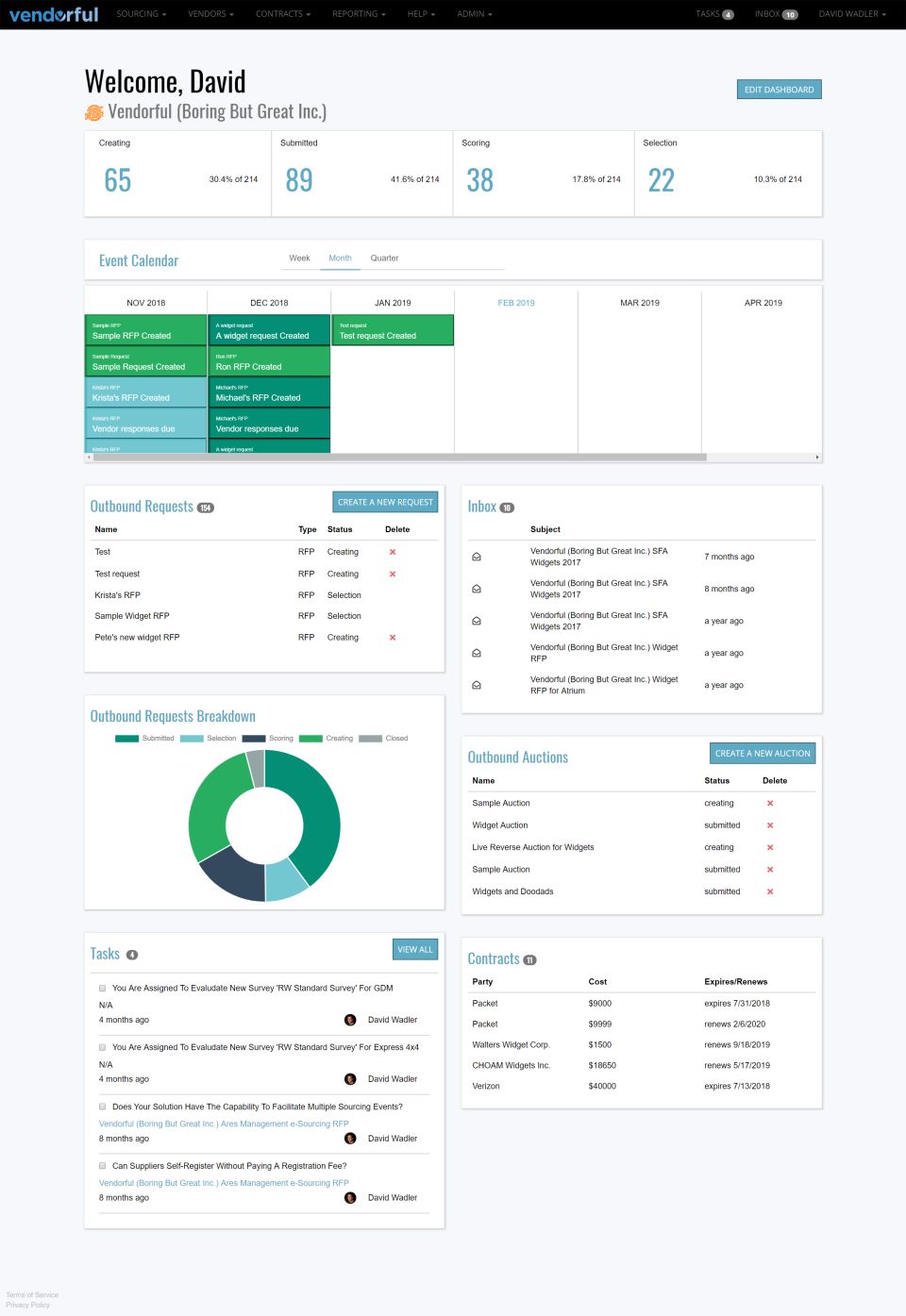Toggle Closed legend in breakdown chart
Viewport: 906px width, 1316px height.
(x=384, y=739)
